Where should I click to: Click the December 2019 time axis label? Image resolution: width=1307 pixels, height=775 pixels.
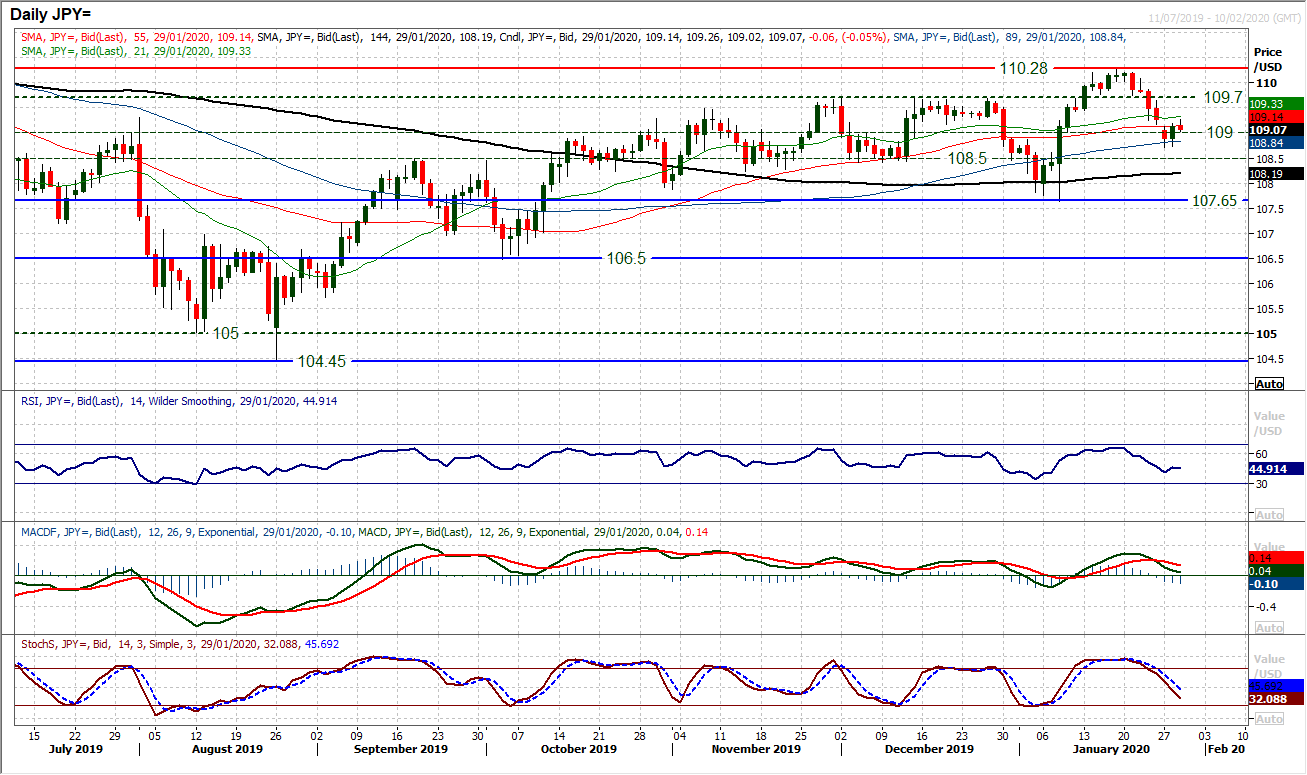[929, 750]
